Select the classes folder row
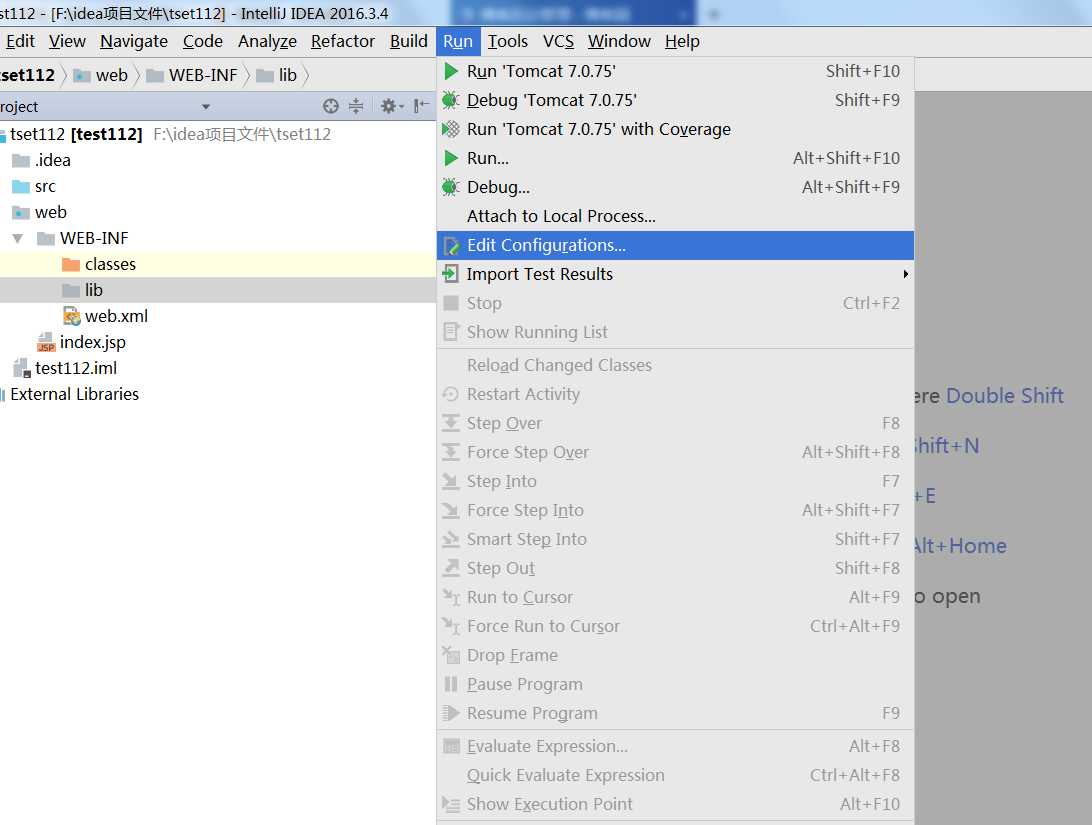 pyautogui.click(x=217, y=265)
